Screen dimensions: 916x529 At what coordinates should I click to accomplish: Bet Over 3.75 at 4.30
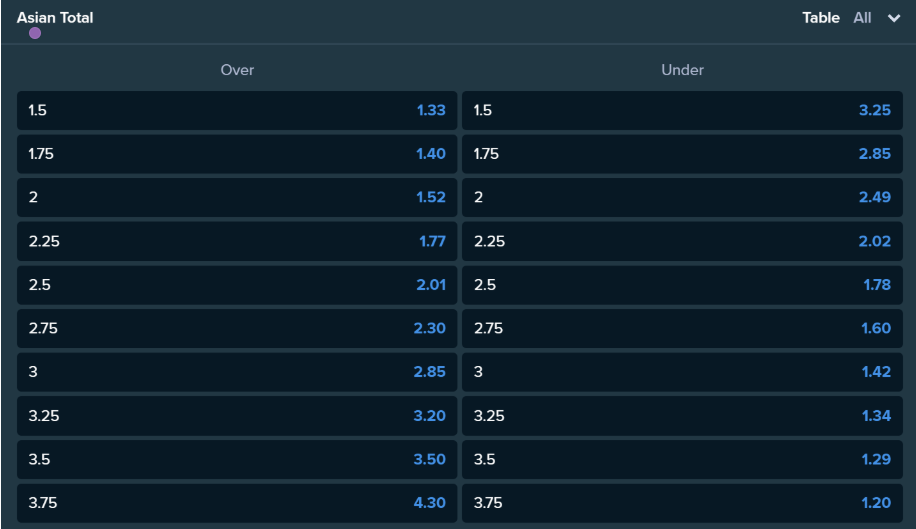pyautogui.click(x=237, y=503)
